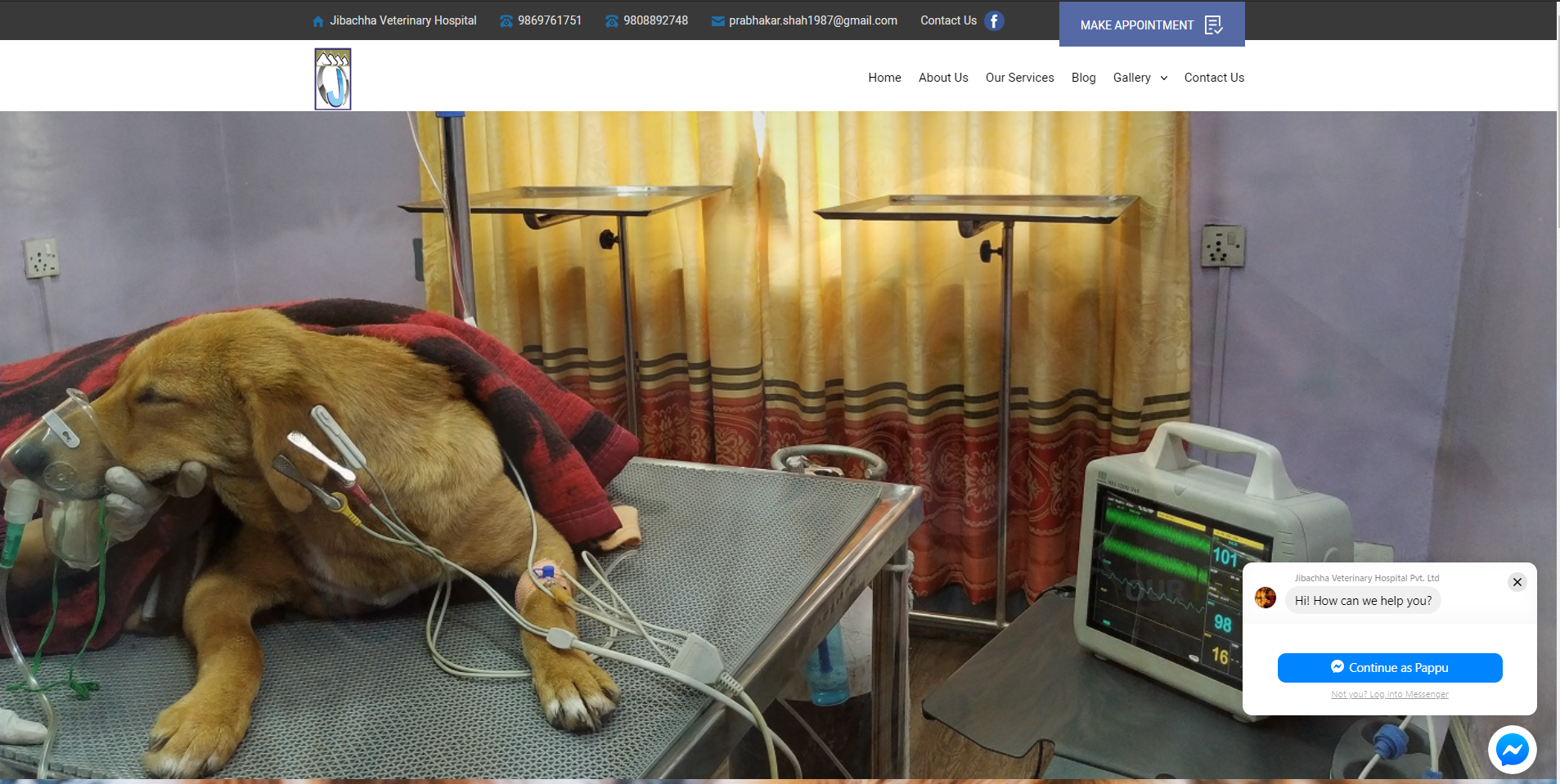Click the Jibachha hospital logo
Viewport: 1560px width, 784px height.
tap(333, 78)
